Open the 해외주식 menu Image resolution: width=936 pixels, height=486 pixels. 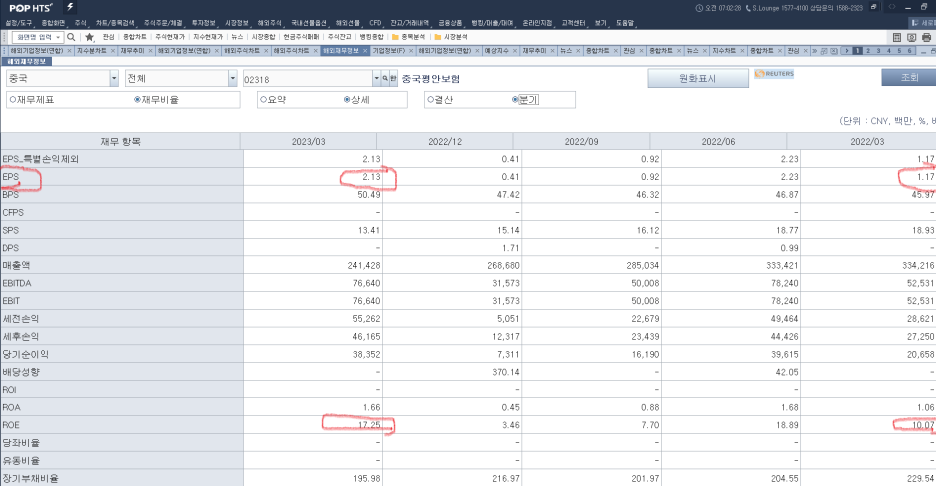point(269,23)
